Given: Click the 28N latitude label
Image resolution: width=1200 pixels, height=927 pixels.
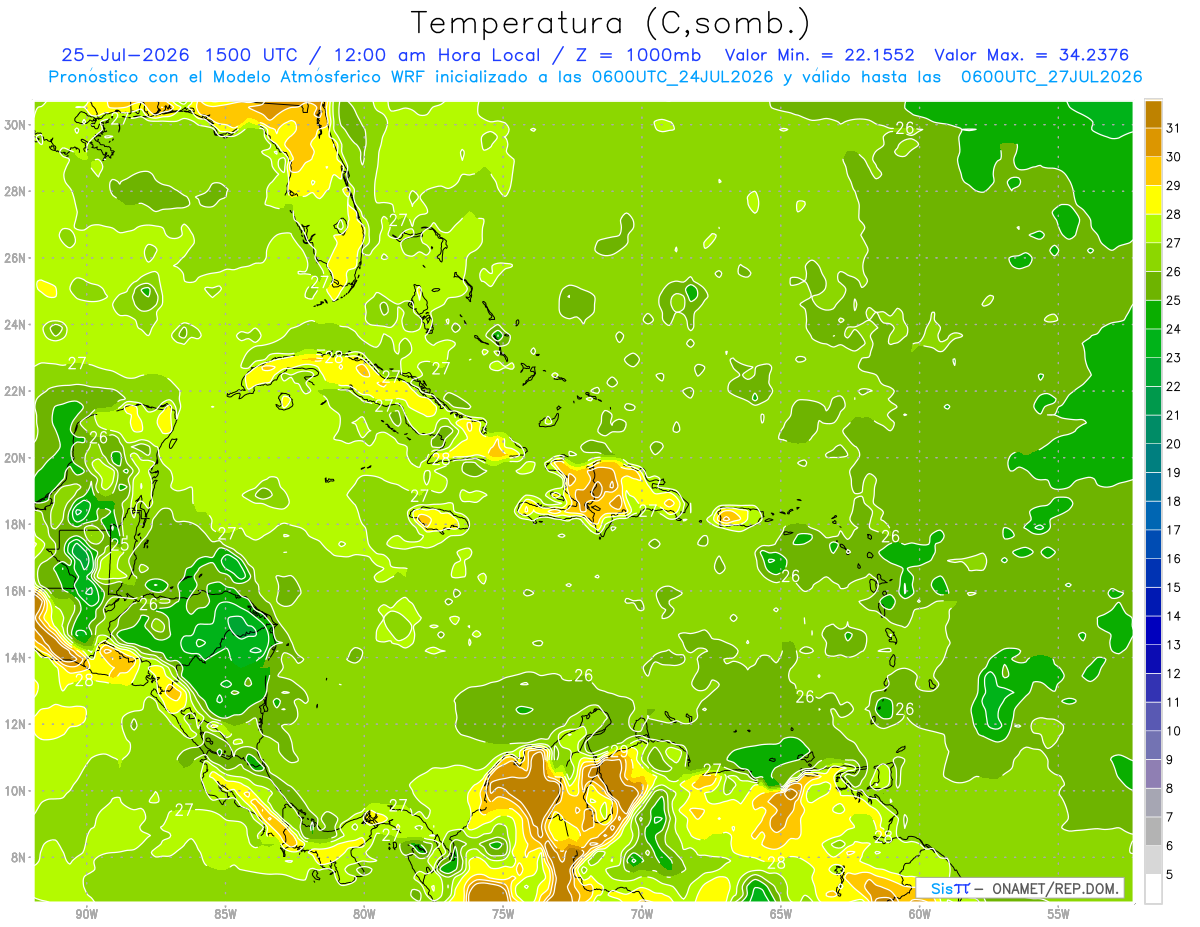Looking at the screenshot, I should [17, 191].
